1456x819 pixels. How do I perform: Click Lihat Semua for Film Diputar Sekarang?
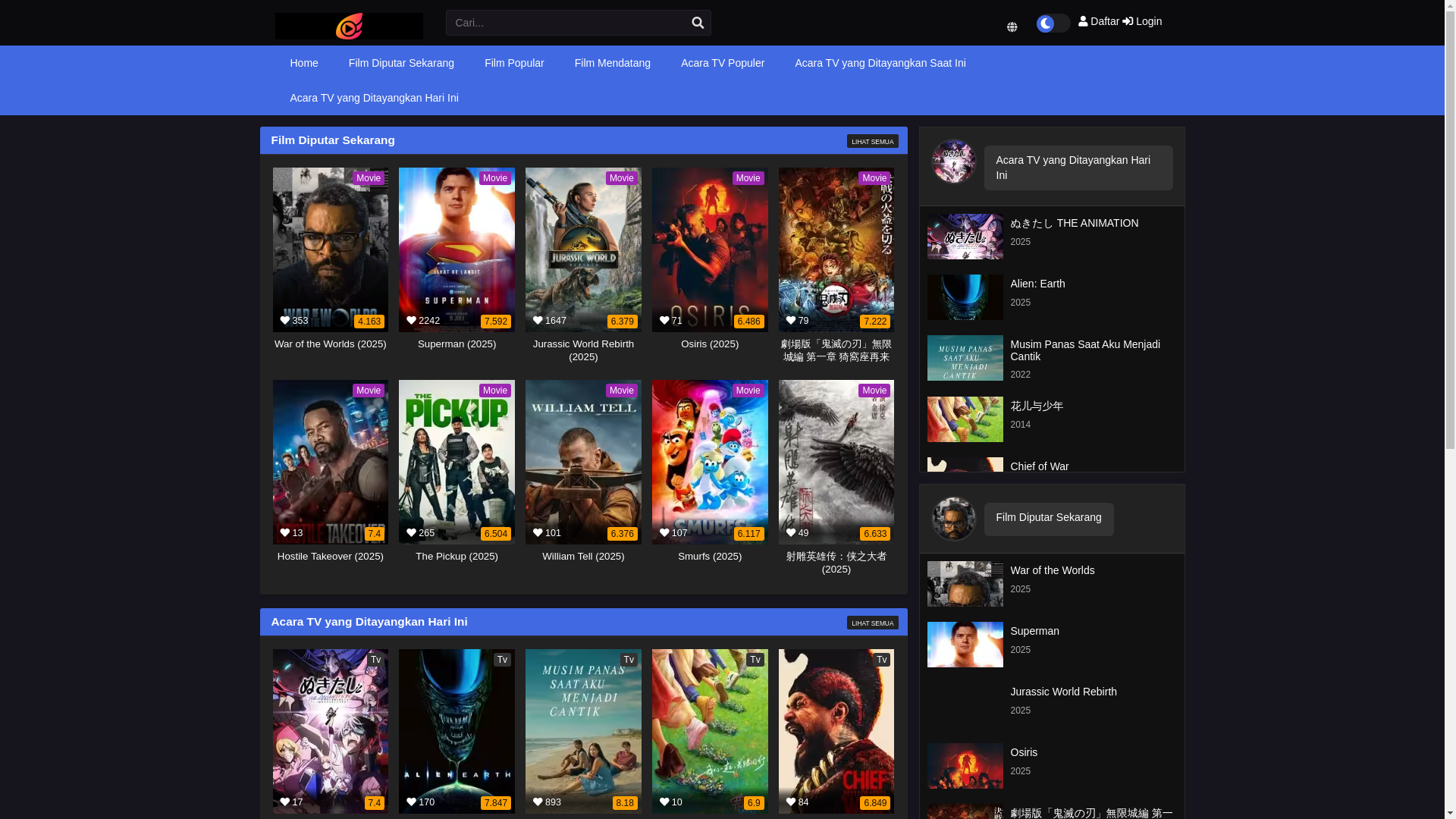[x=872, y=141]
